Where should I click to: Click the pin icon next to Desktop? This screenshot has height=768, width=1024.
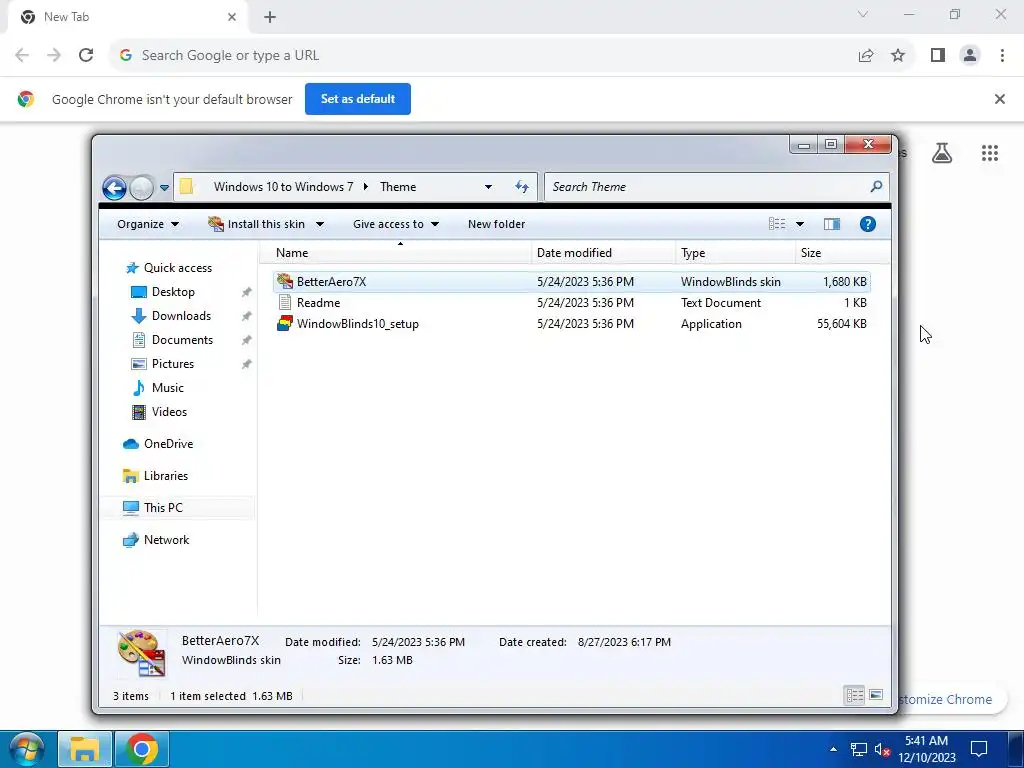click(x=246, y=293)
